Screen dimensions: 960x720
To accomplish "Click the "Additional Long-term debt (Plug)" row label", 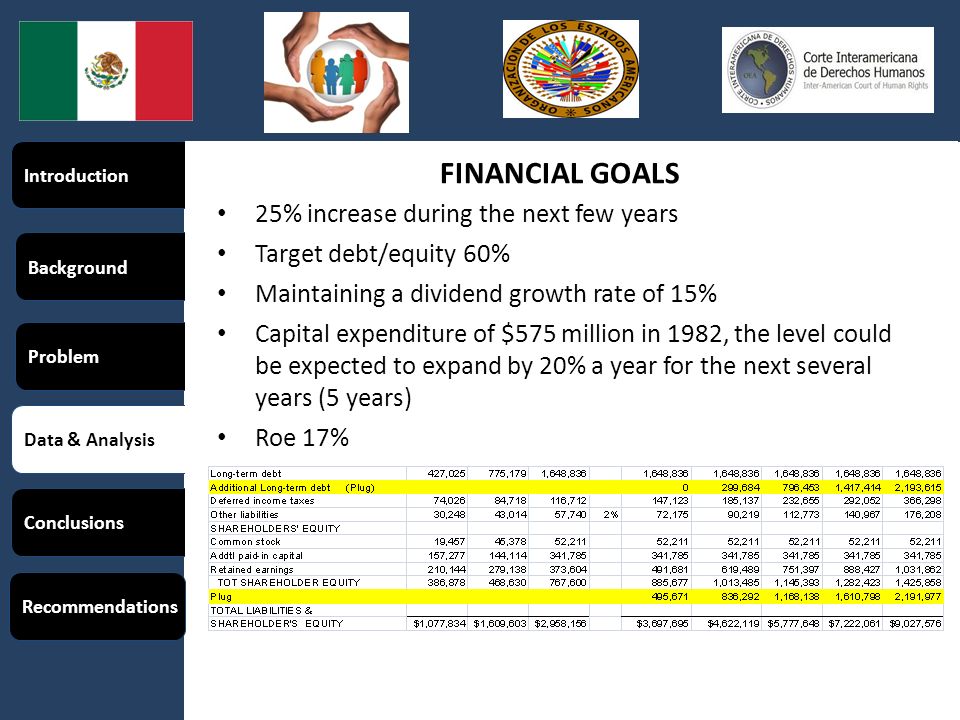I will [x=292, y=487].
